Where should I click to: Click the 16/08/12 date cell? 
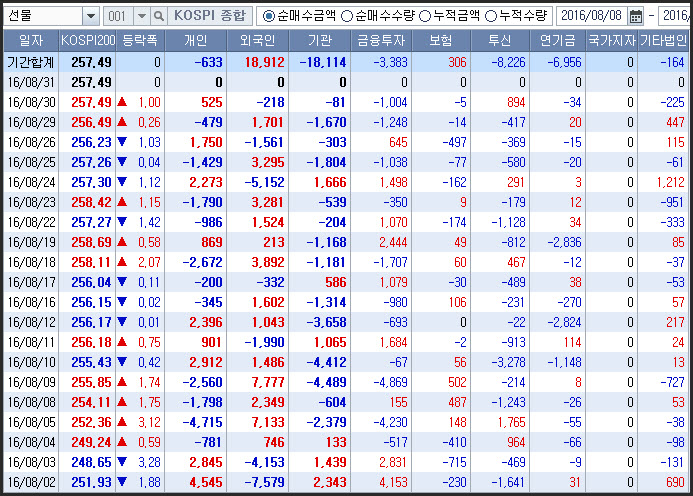coord(31,322)
